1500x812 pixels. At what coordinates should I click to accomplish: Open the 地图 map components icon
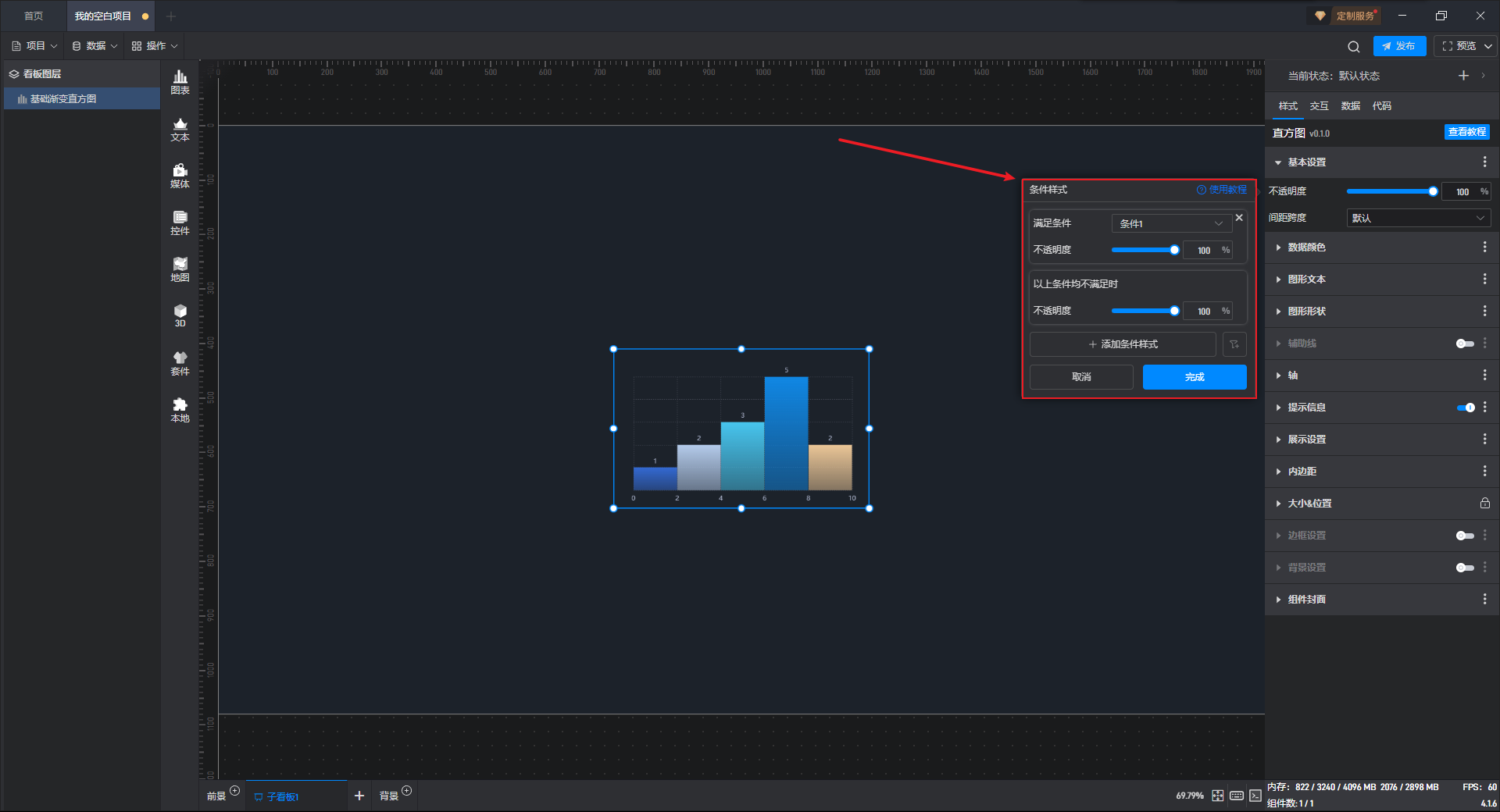(x=180, y=269)
